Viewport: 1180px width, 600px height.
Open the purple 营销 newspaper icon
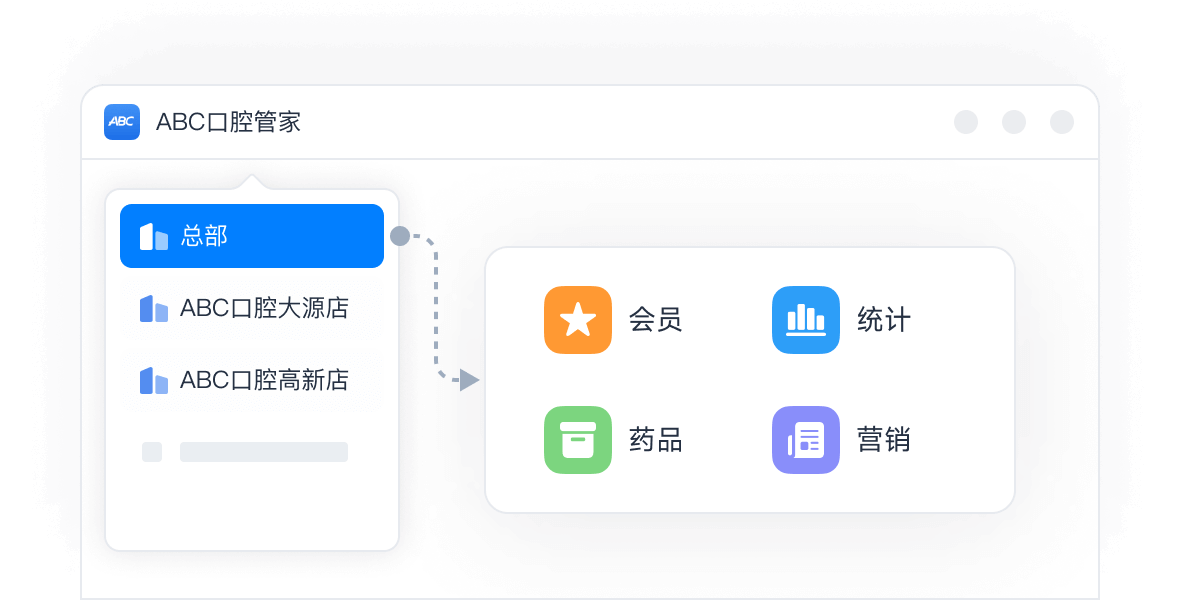coord(805,440)
